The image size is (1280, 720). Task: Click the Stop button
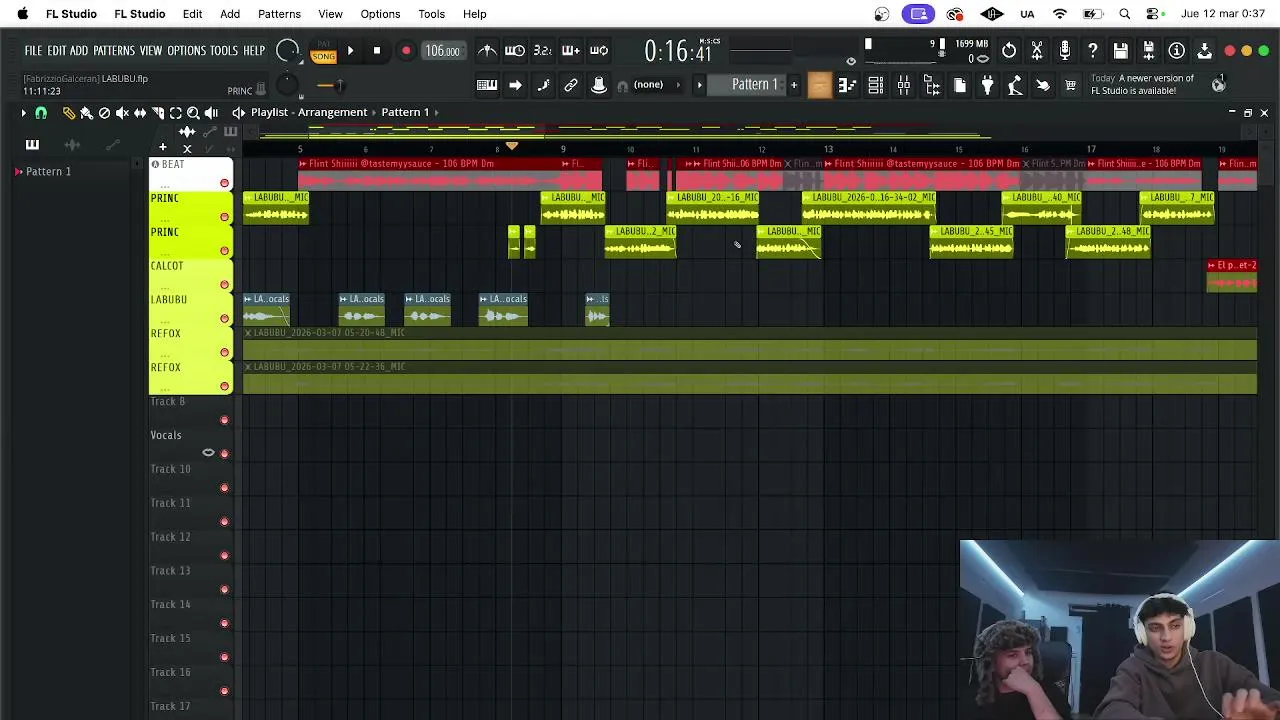[x=377, y=51]
